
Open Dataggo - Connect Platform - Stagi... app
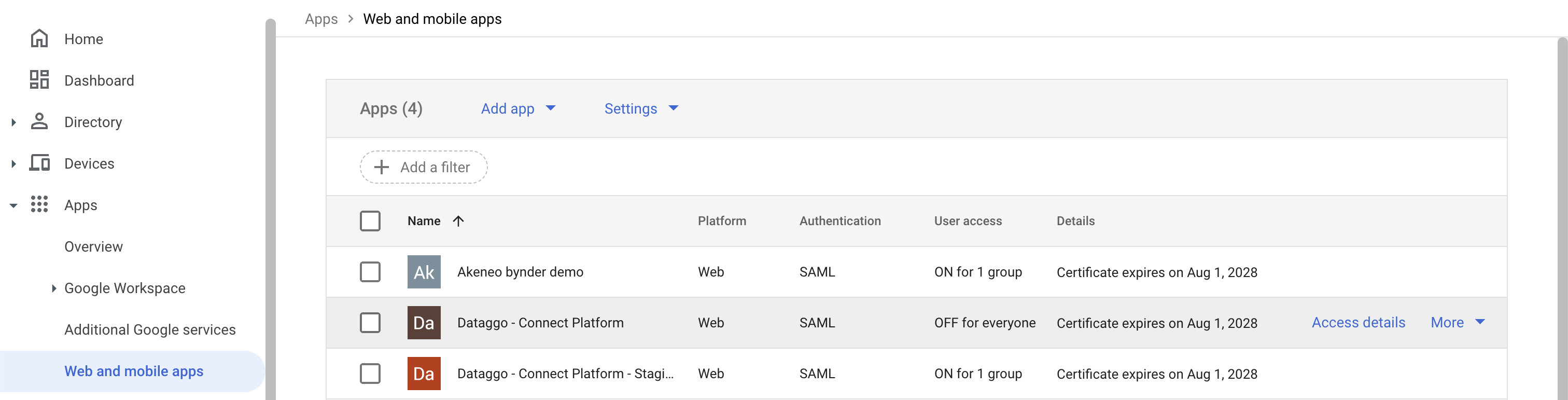(565, 373)
